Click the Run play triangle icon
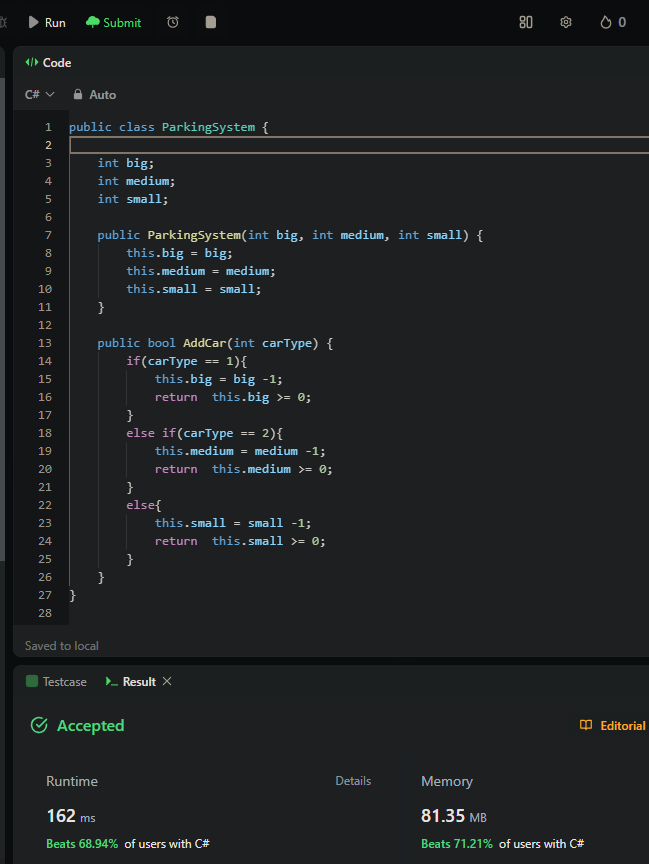This screenshot has height=864, width=649. [x=34, y=22]
